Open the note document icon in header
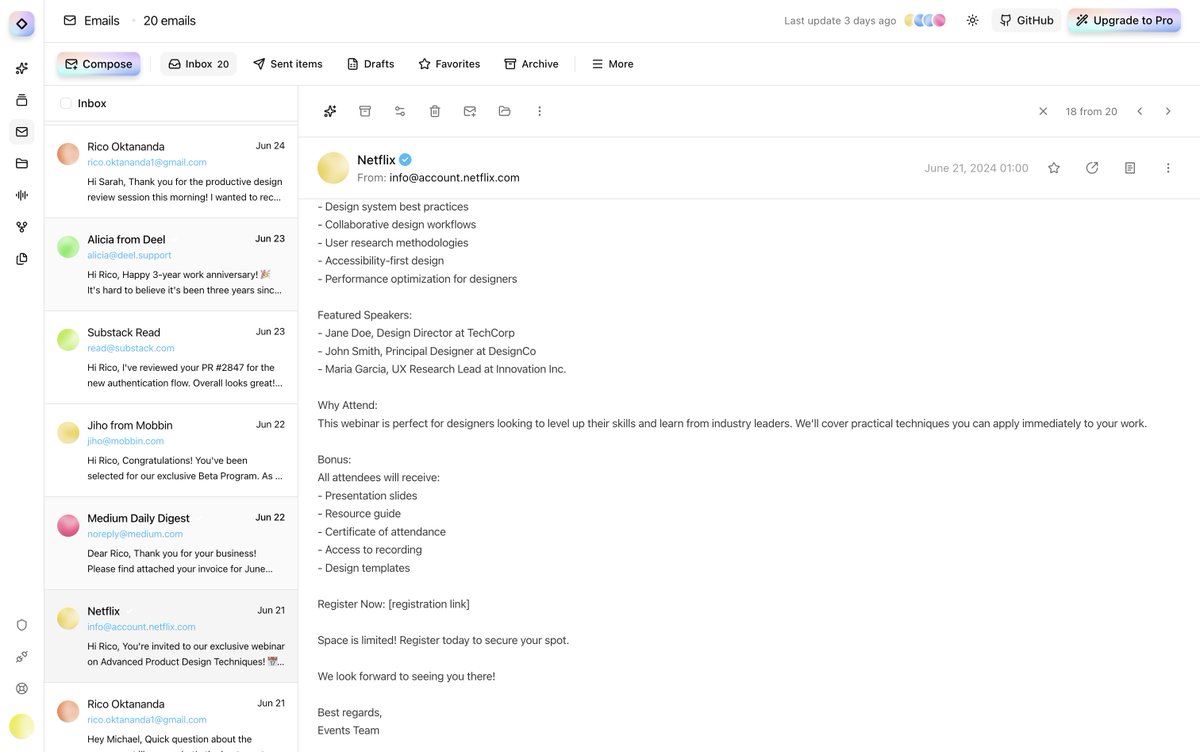 pos(1130,168)
